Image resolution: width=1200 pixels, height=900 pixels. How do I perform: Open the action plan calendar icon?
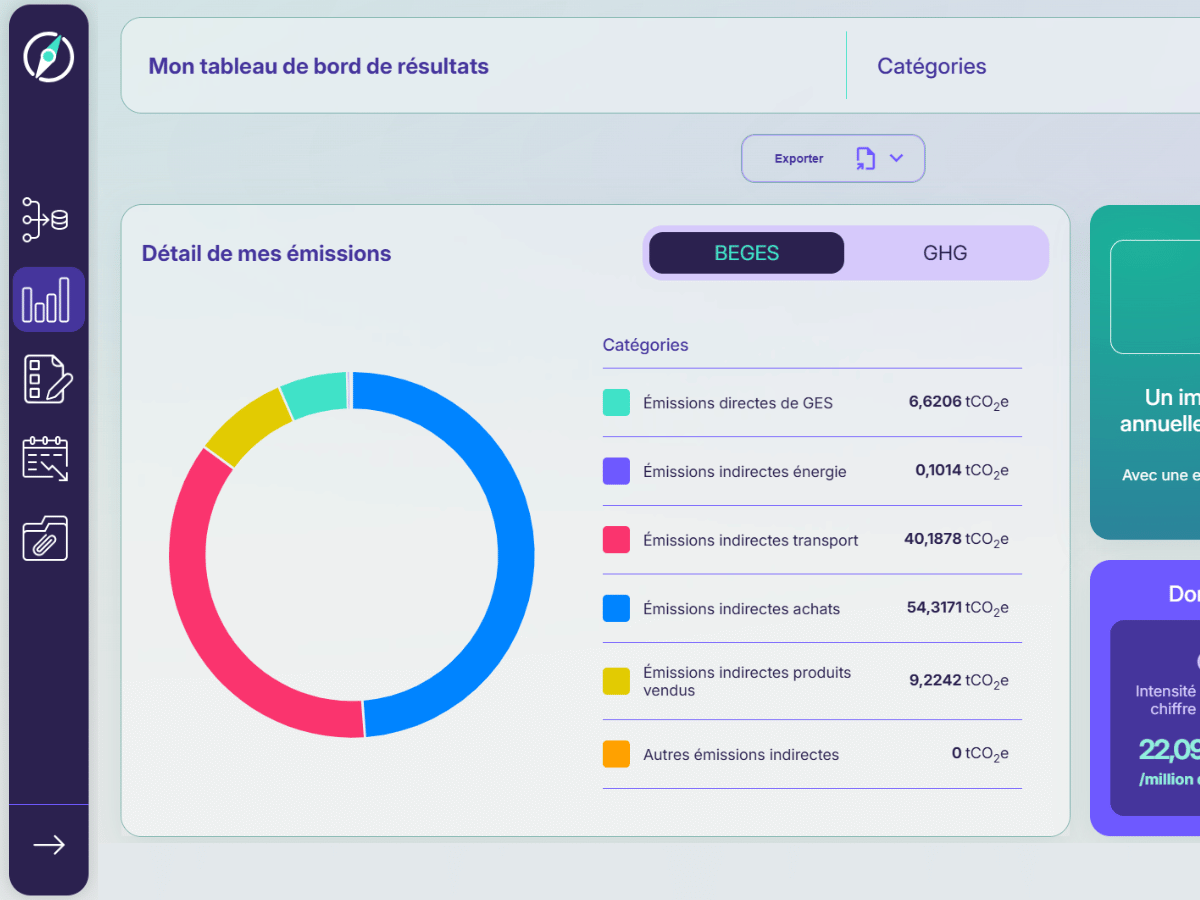coord(45,458)
